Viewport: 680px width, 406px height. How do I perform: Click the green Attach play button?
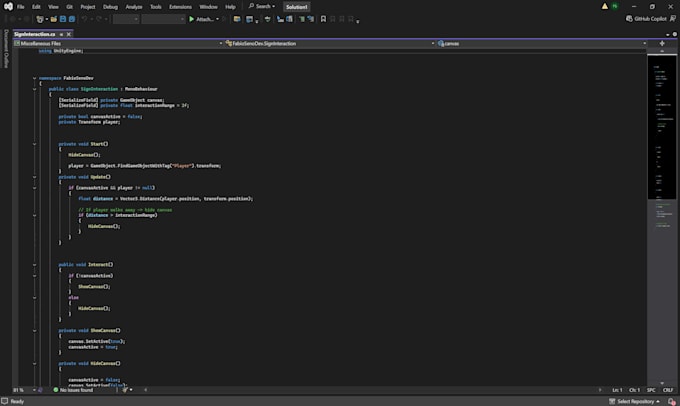tap(192, 19)
